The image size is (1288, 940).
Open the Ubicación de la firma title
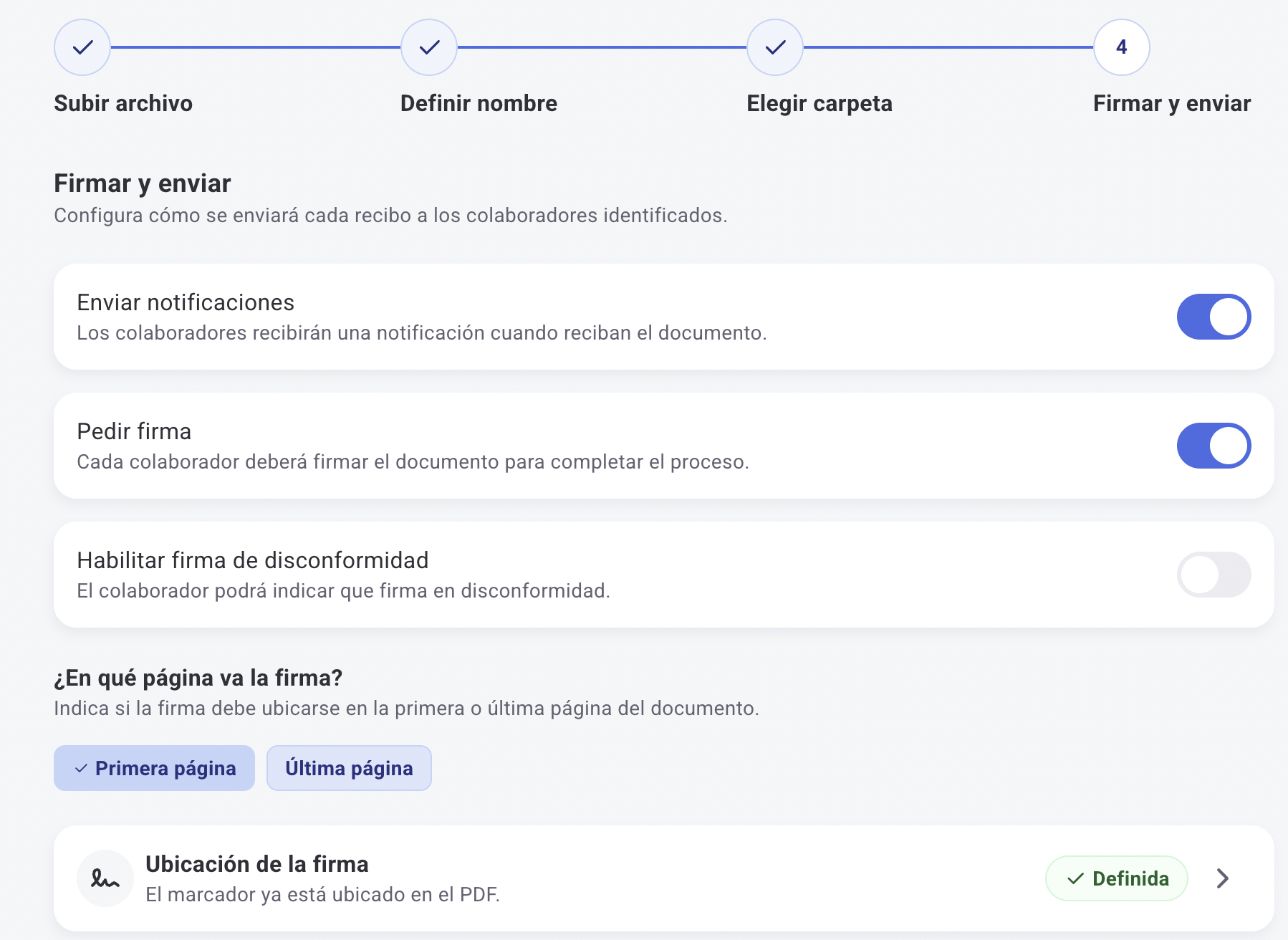click(257, 864)
